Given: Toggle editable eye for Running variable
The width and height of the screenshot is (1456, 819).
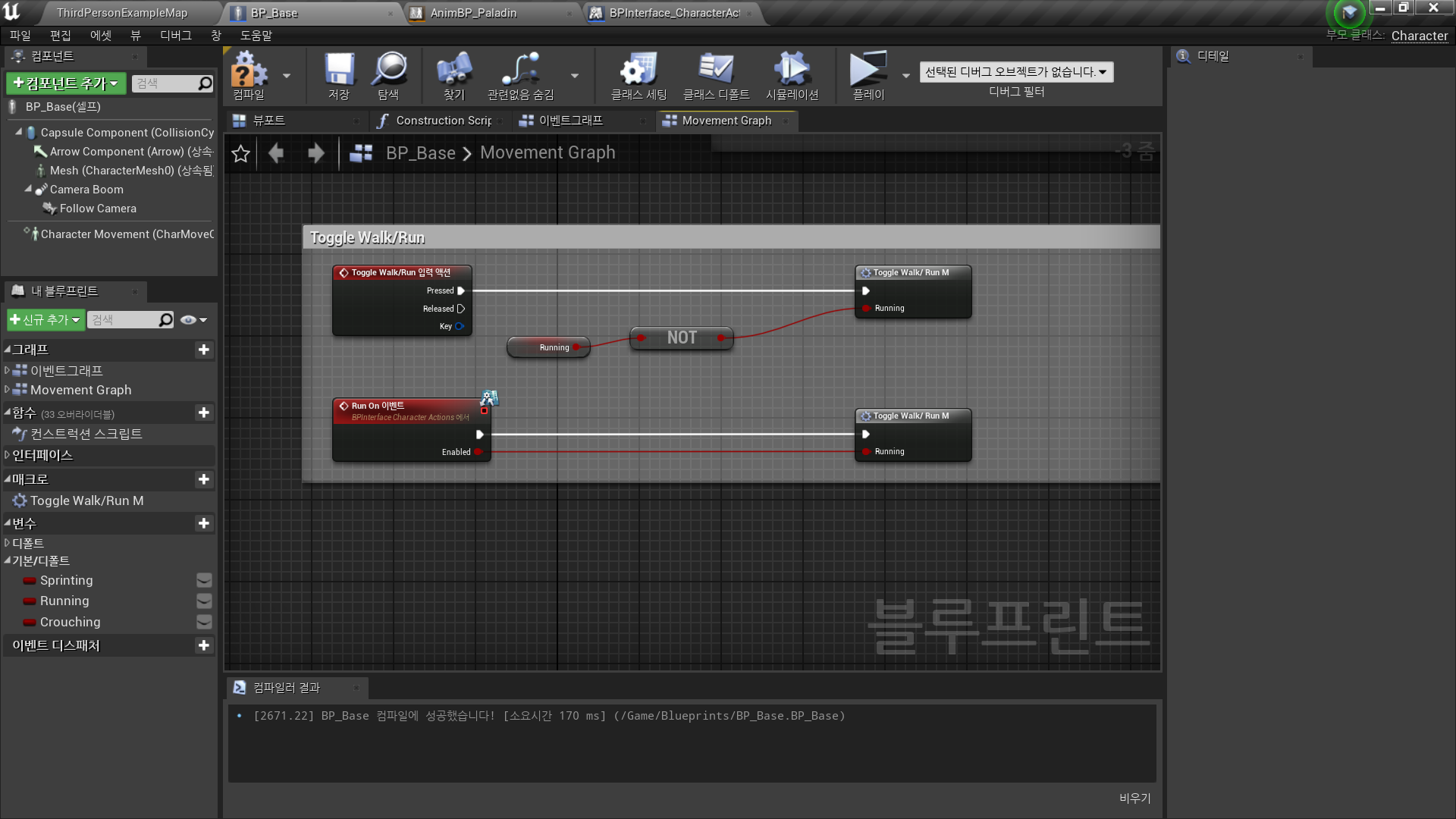Looking at the screenshot, I should [204, 601].
